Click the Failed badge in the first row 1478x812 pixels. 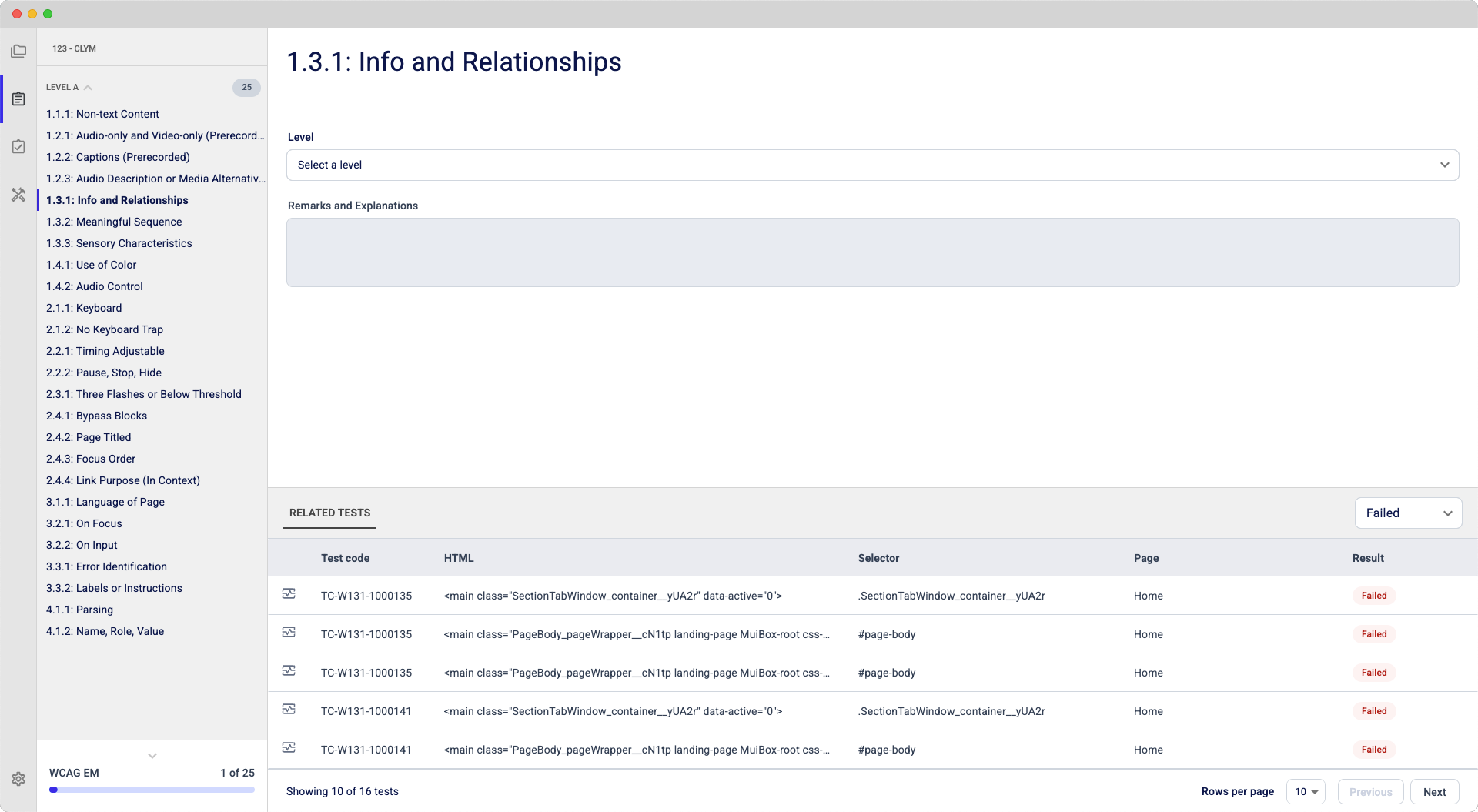[1373, 596]
